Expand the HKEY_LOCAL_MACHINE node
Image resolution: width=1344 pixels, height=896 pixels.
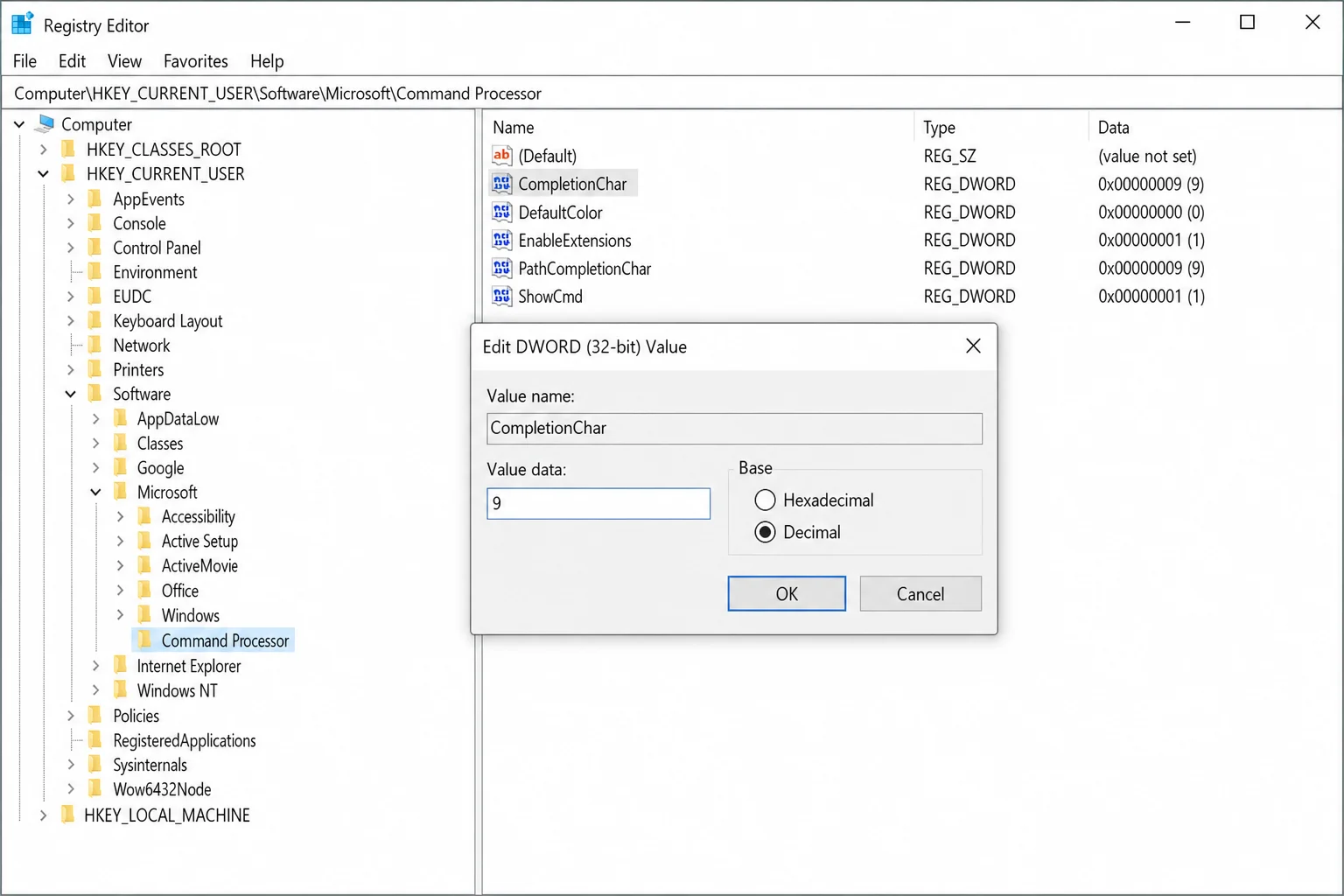coord(43,815)
